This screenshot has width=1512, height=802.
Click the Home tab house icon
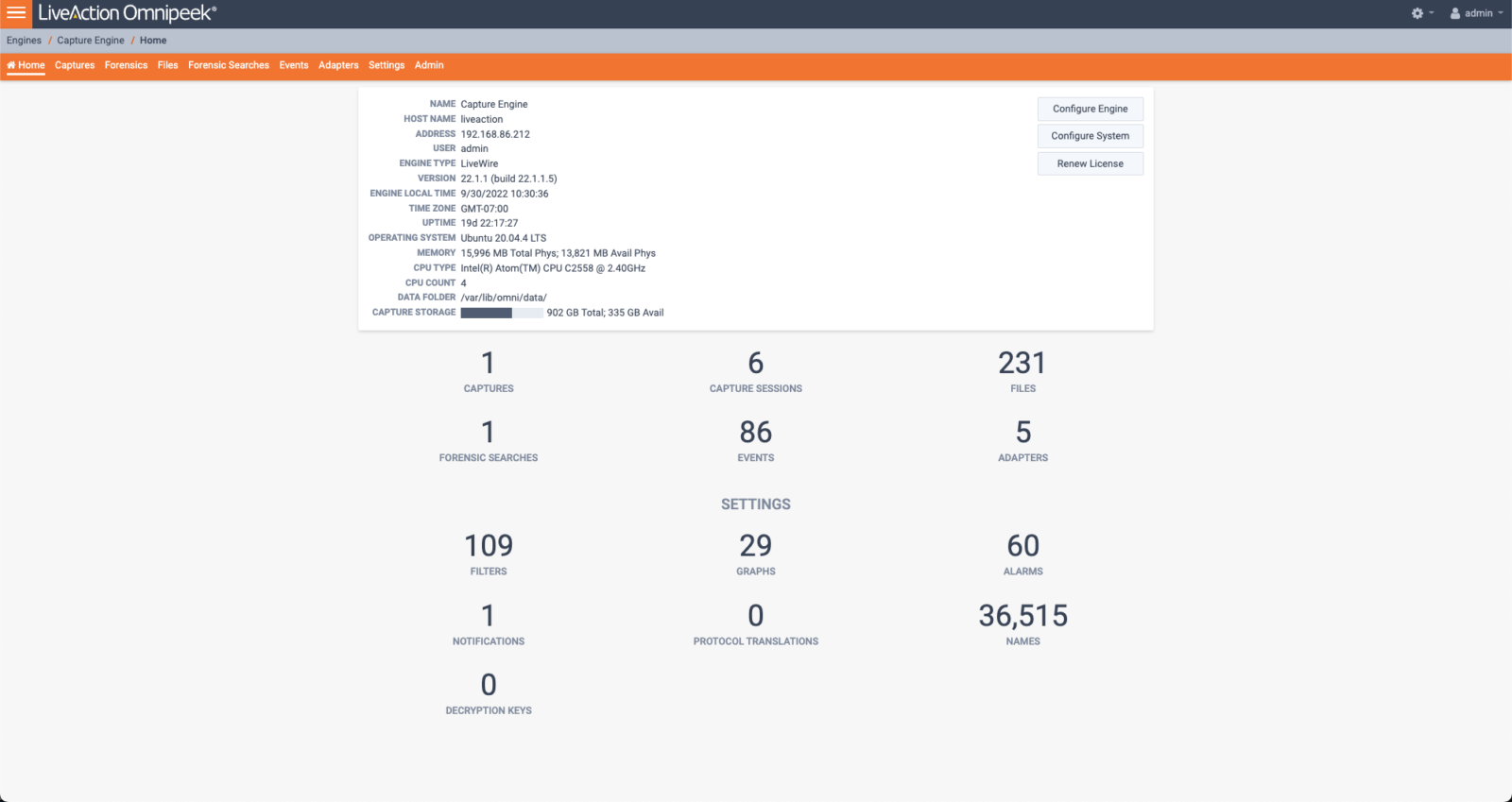click(x=11, y=65)
